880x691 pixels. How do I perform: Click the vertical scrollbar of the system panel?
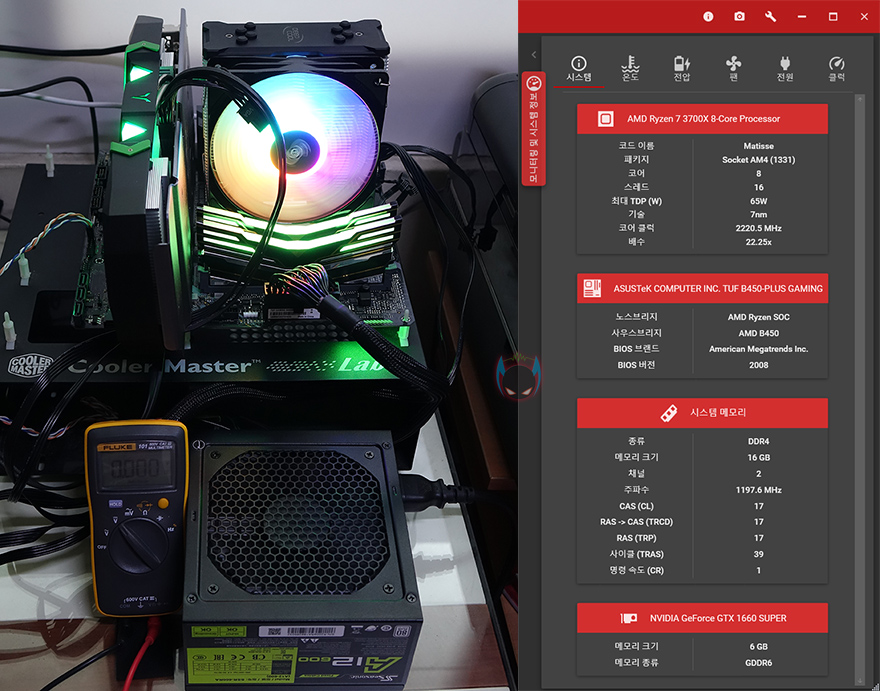860,390
